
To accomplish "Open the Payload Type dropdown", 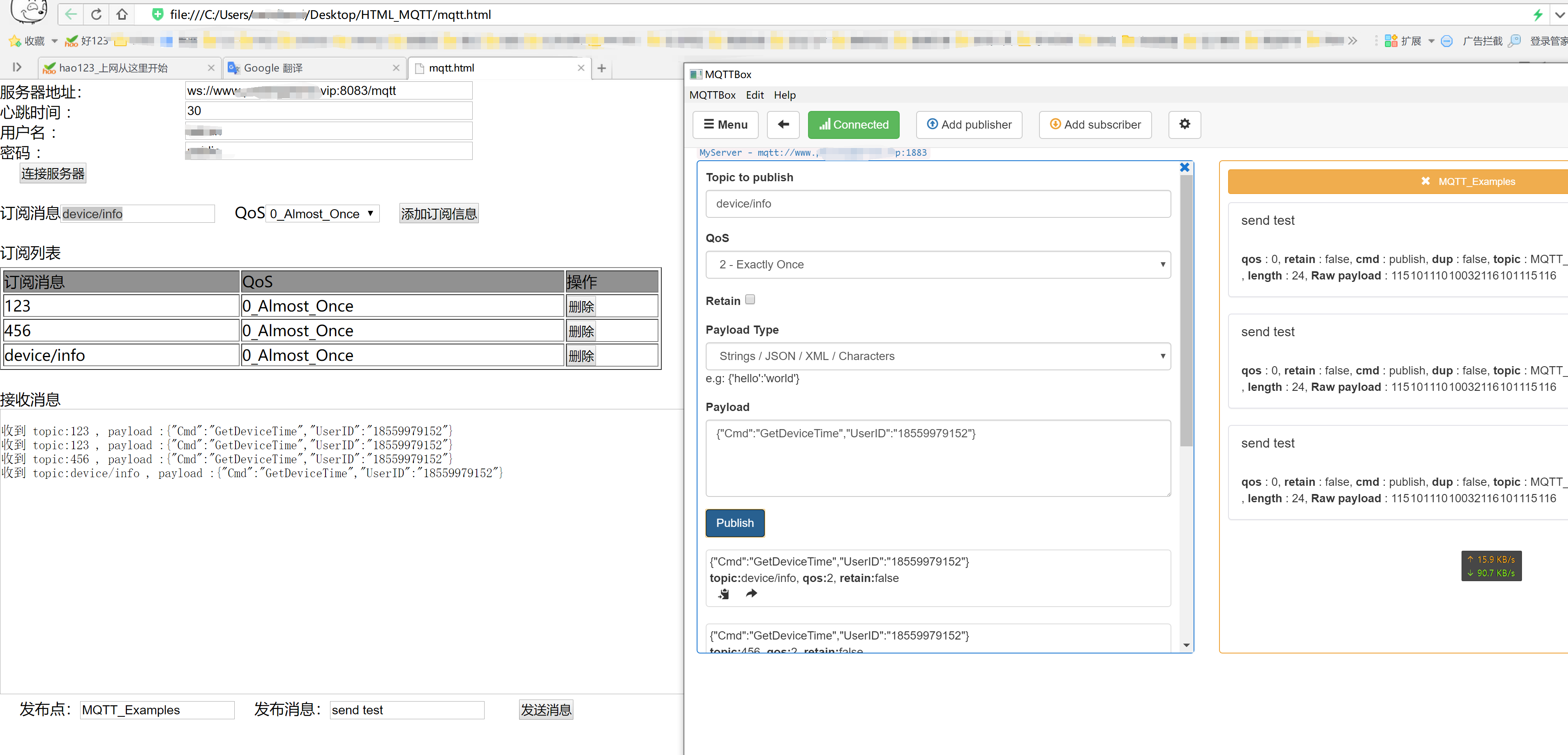I will [x=938, y=356].
